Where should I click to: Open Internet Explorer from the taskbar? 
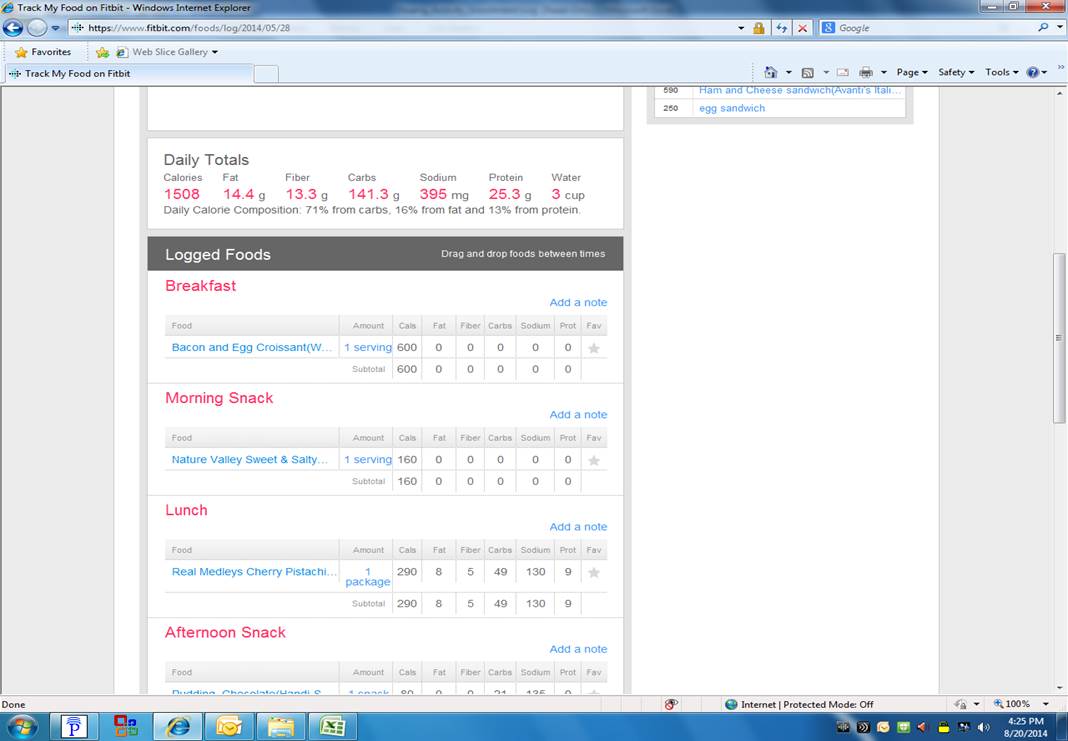tap(178, 727)
